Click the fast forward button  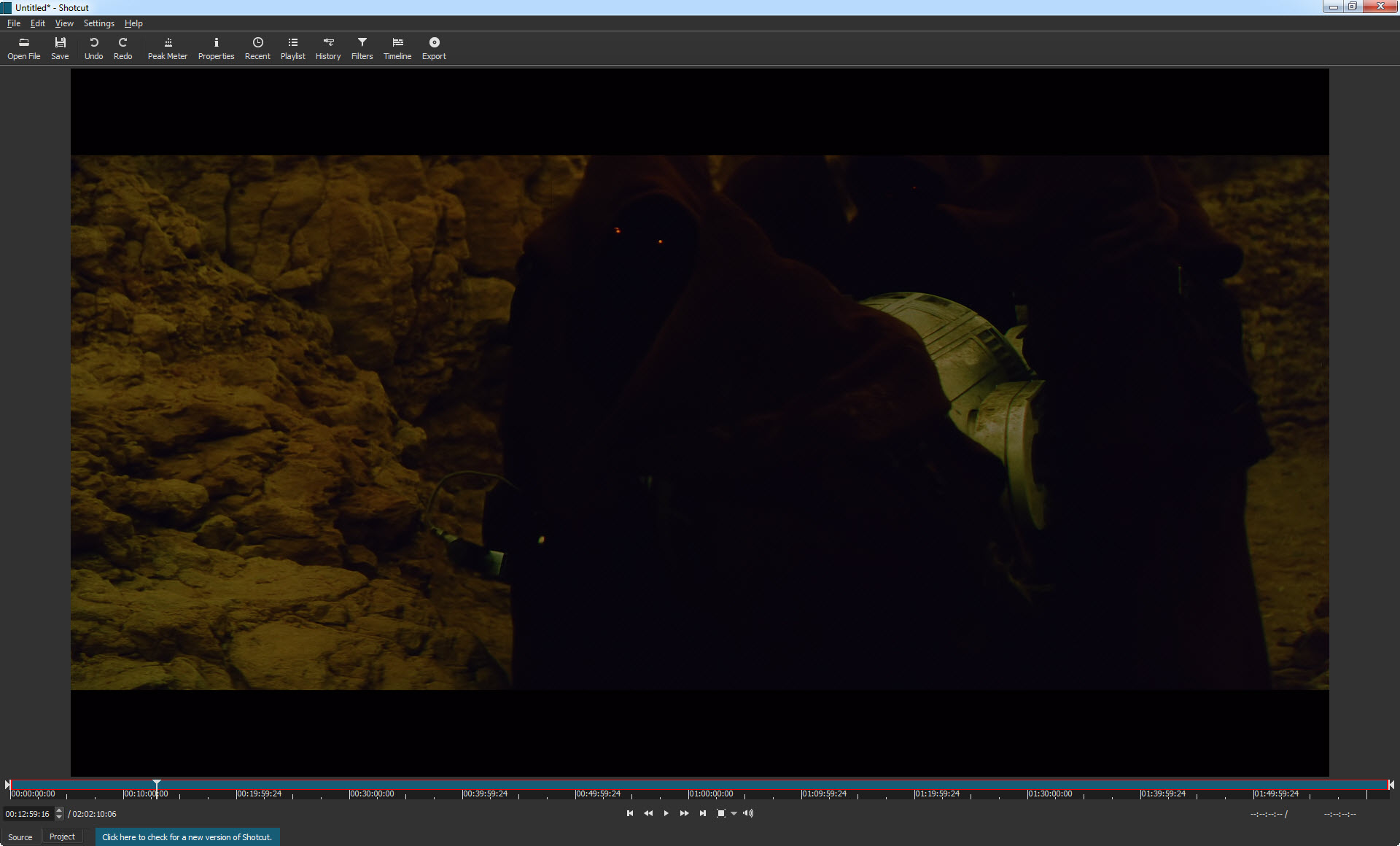click(684, 813)
